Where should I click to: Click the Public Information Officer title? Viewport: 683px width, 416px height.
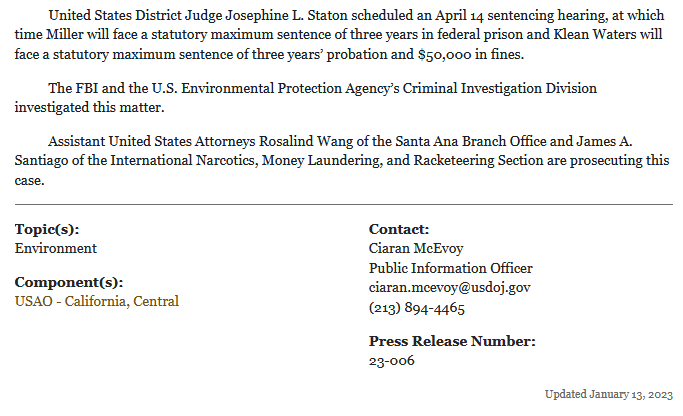pos(450,268)
